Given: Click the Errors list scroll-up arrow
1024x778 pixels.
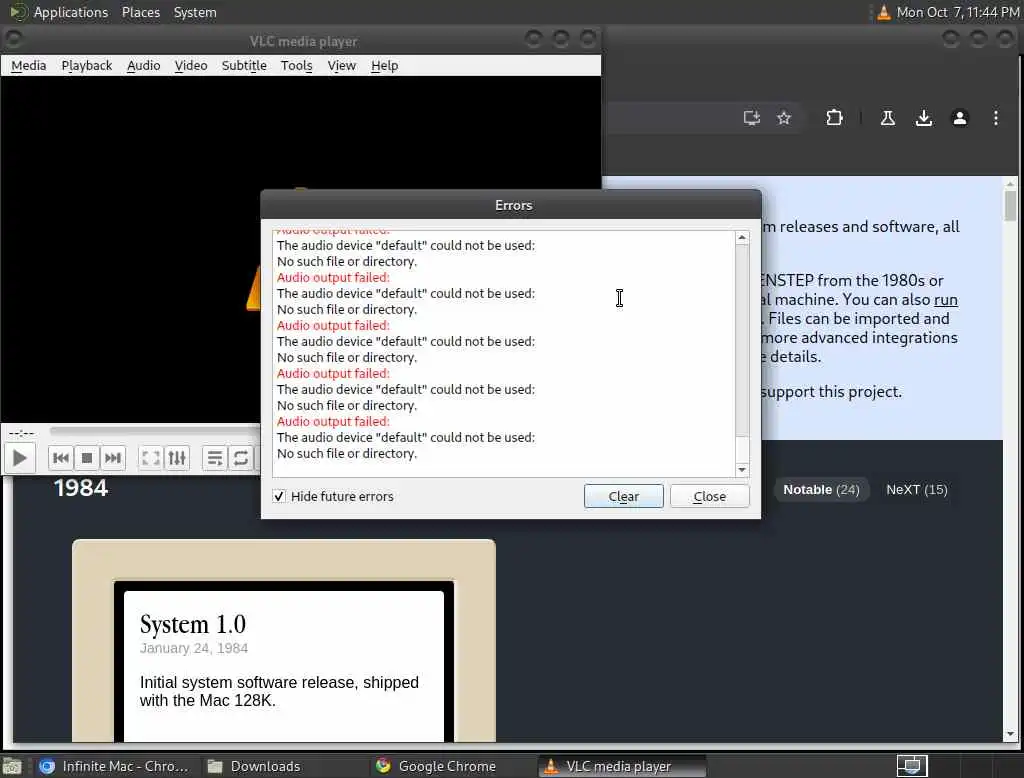Looking at the screenshot, I should pyautogui.click(x=742, y=238).
